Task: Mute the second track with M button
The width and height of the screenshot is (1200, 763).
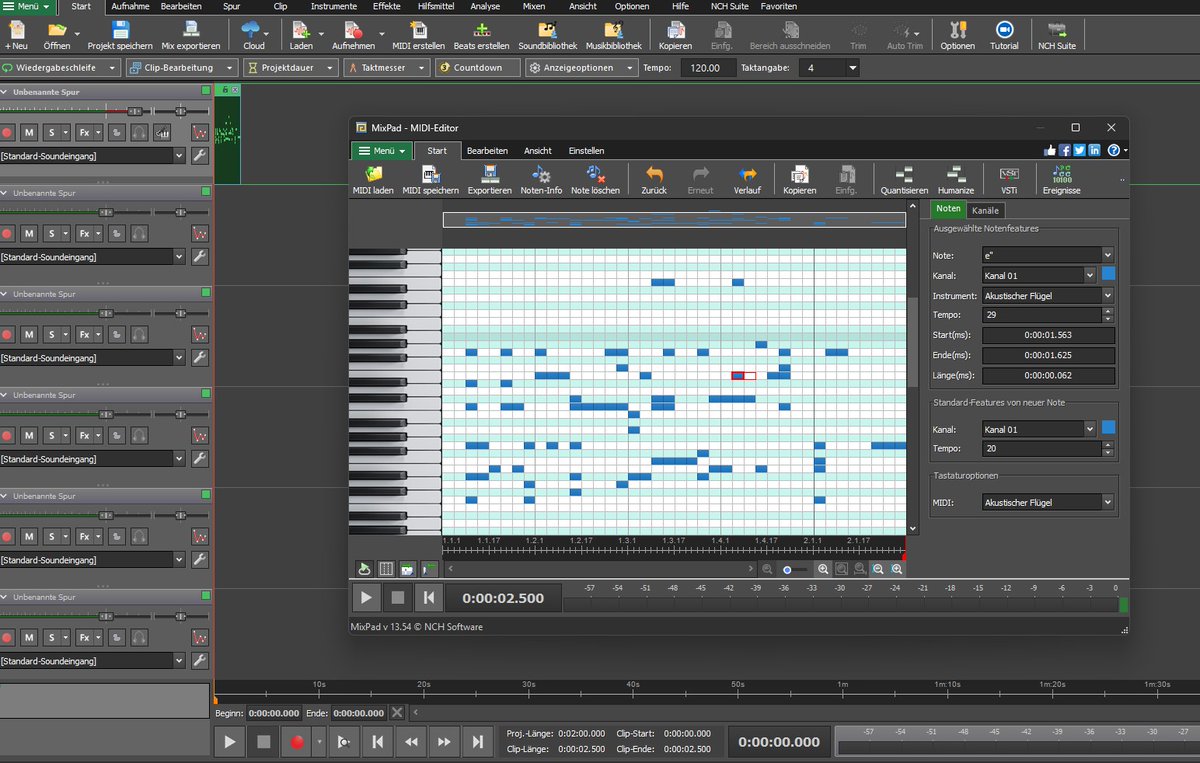Action: tap(29, 233)
